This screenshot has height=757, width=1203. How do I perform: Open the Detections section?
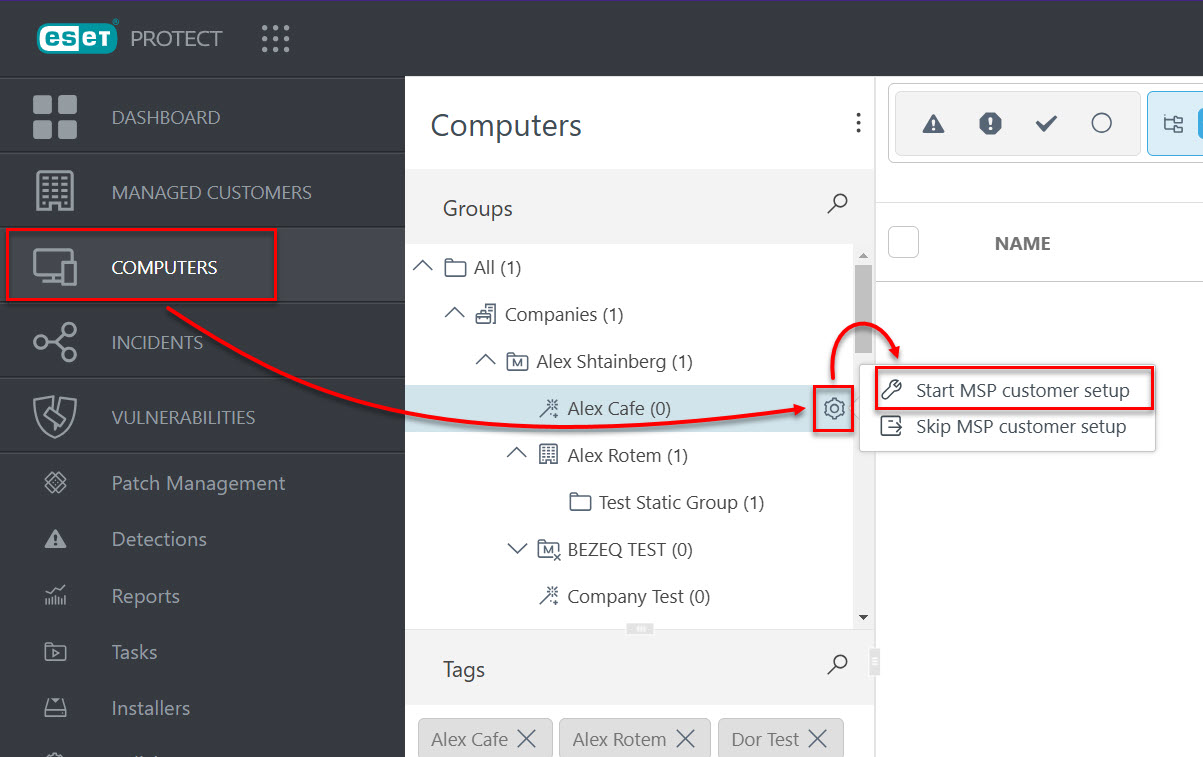point(159,539)
